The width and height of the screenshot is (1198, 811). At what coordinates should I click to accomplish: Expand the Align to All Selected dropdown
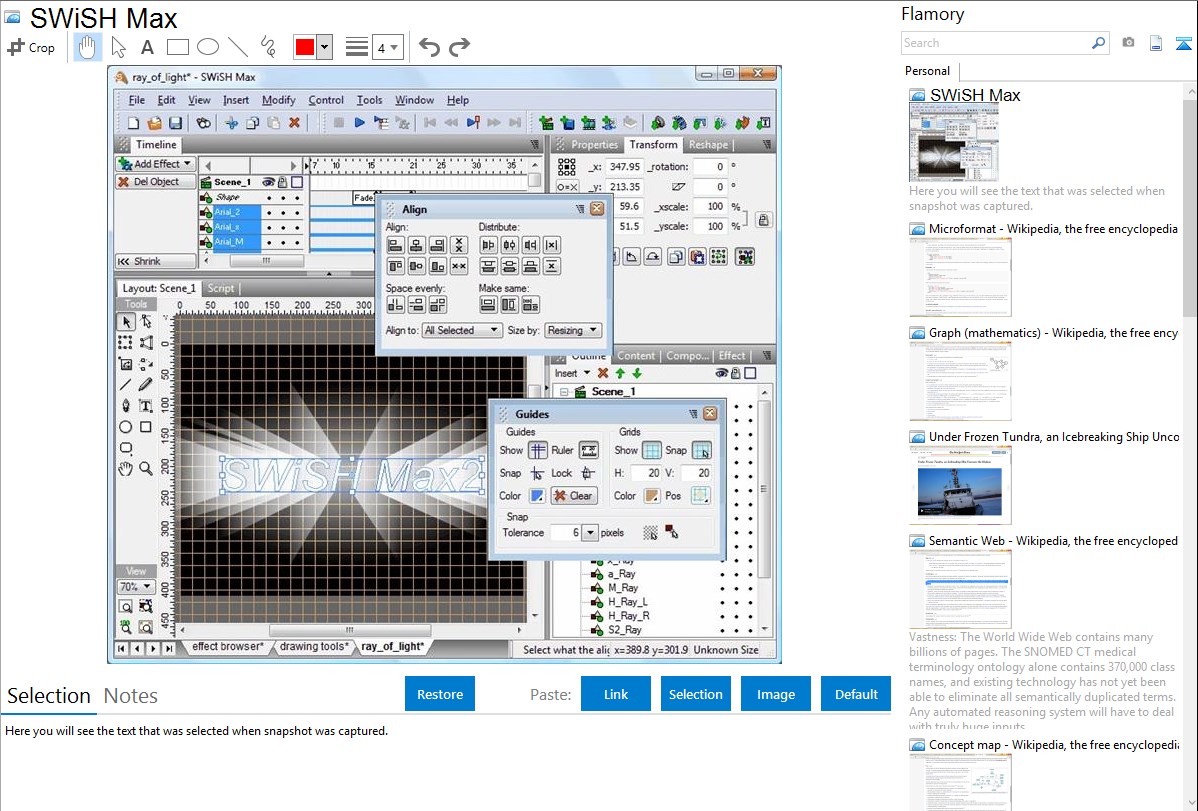(x=461, y=330)
